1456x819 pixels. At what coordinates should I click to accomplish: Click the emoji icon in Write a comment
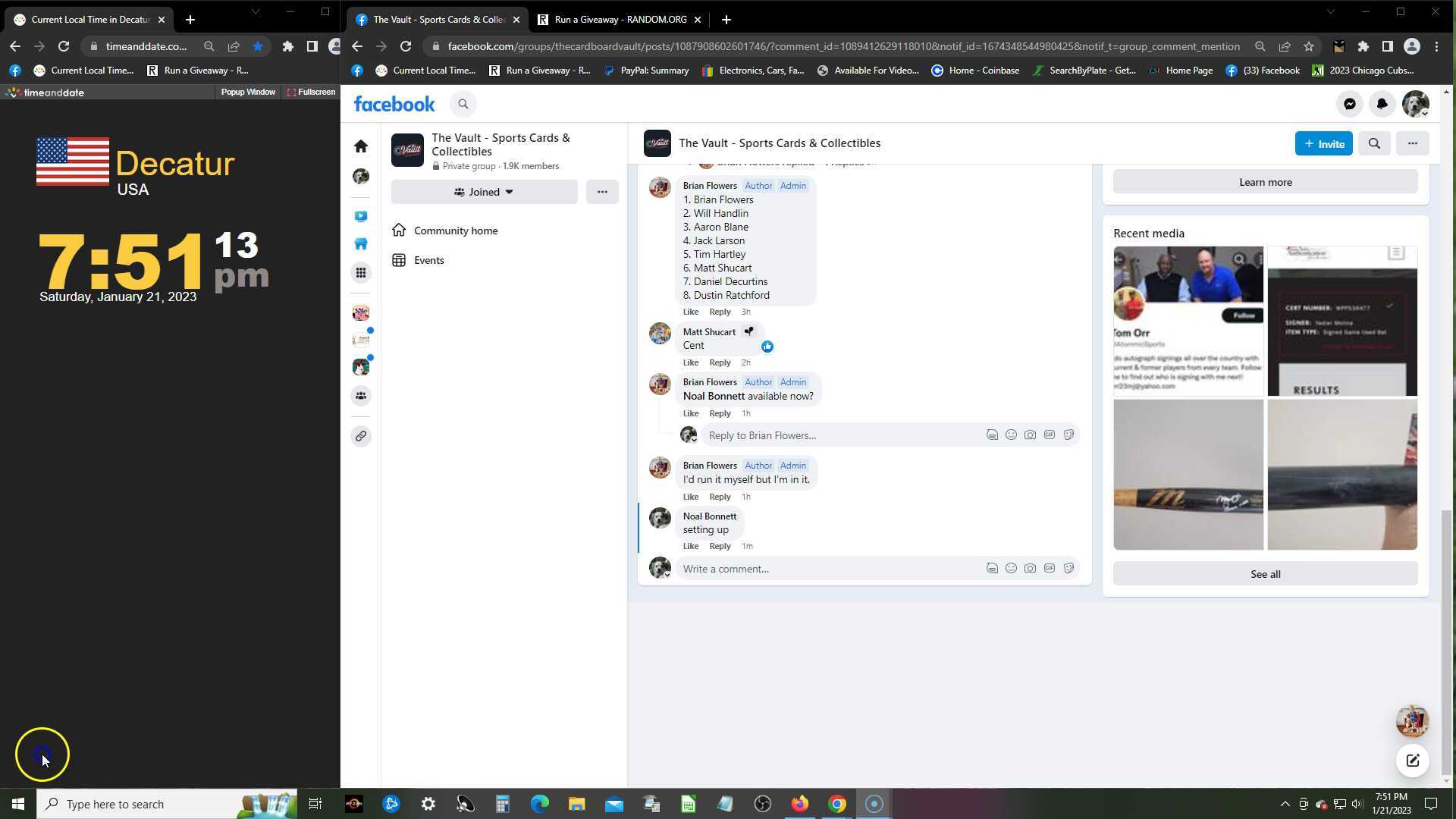point(1011,568)
